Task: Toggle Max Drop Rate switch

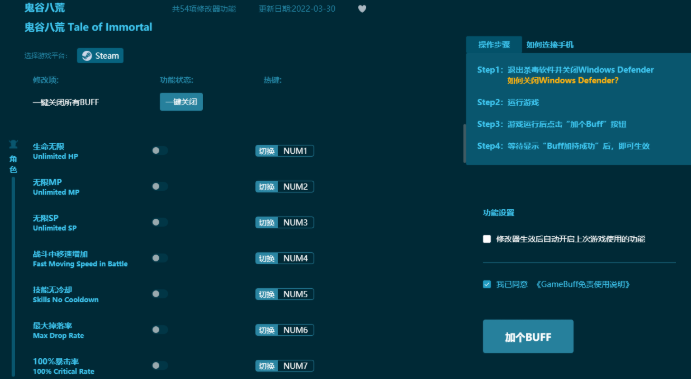Action: [160, 330]
